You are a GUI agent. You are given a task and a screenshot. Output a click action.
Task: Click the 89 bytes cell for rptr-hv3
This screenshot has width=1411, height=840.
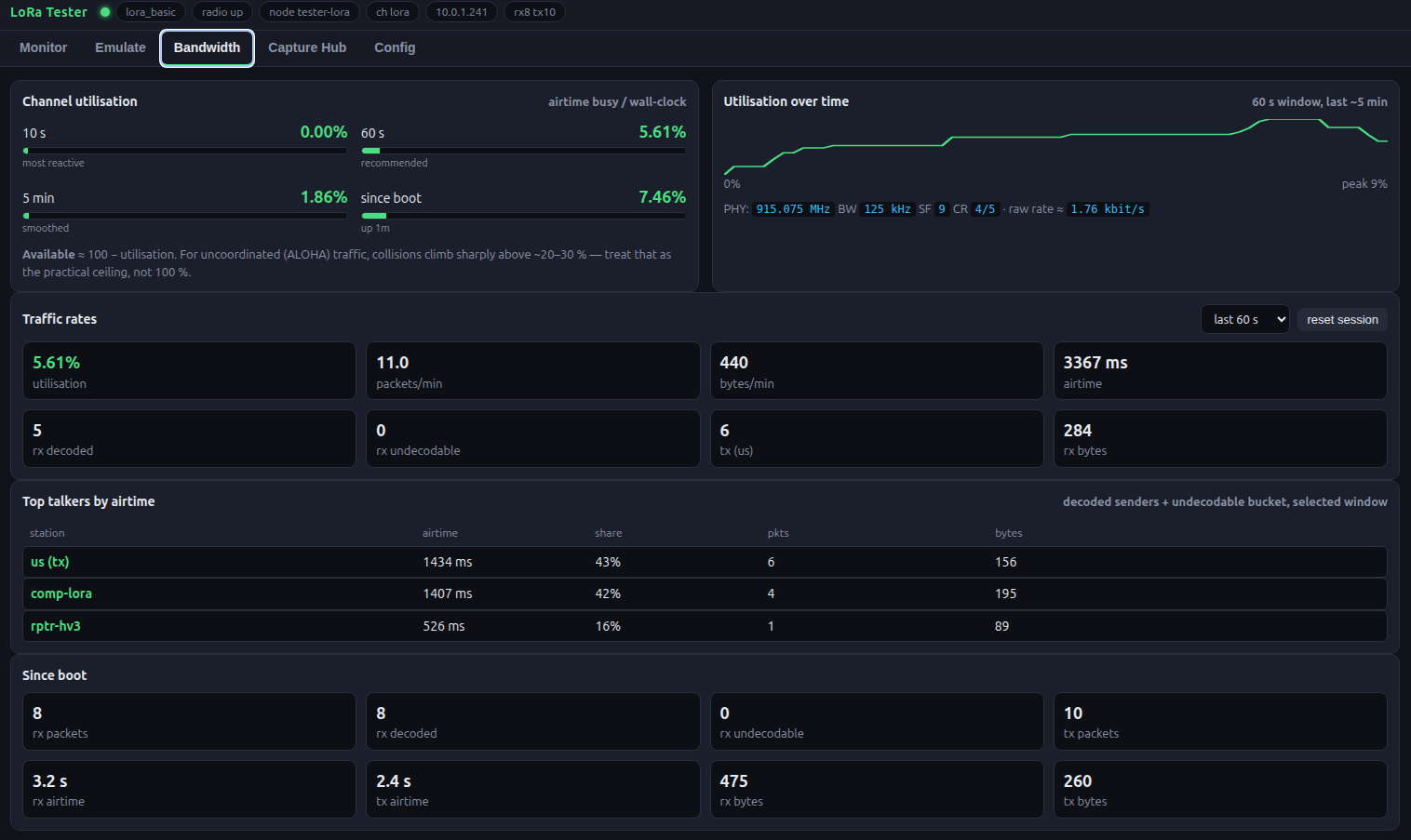click(1001, 626)
